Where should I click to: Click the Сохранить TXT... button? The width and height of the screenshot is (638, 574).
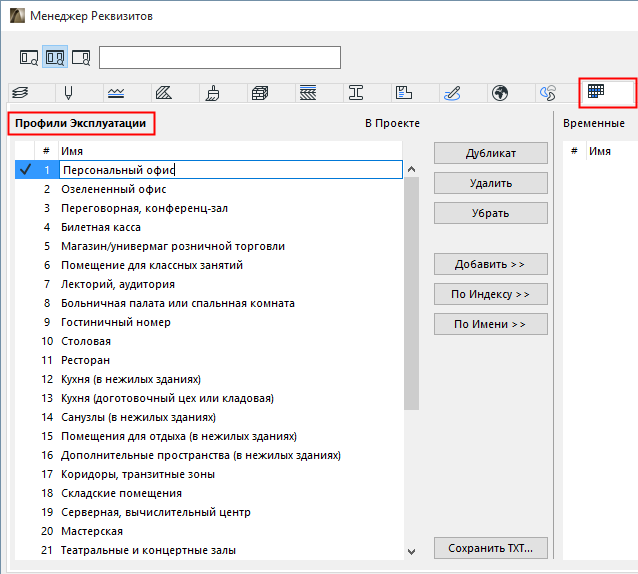coord(491,548)
